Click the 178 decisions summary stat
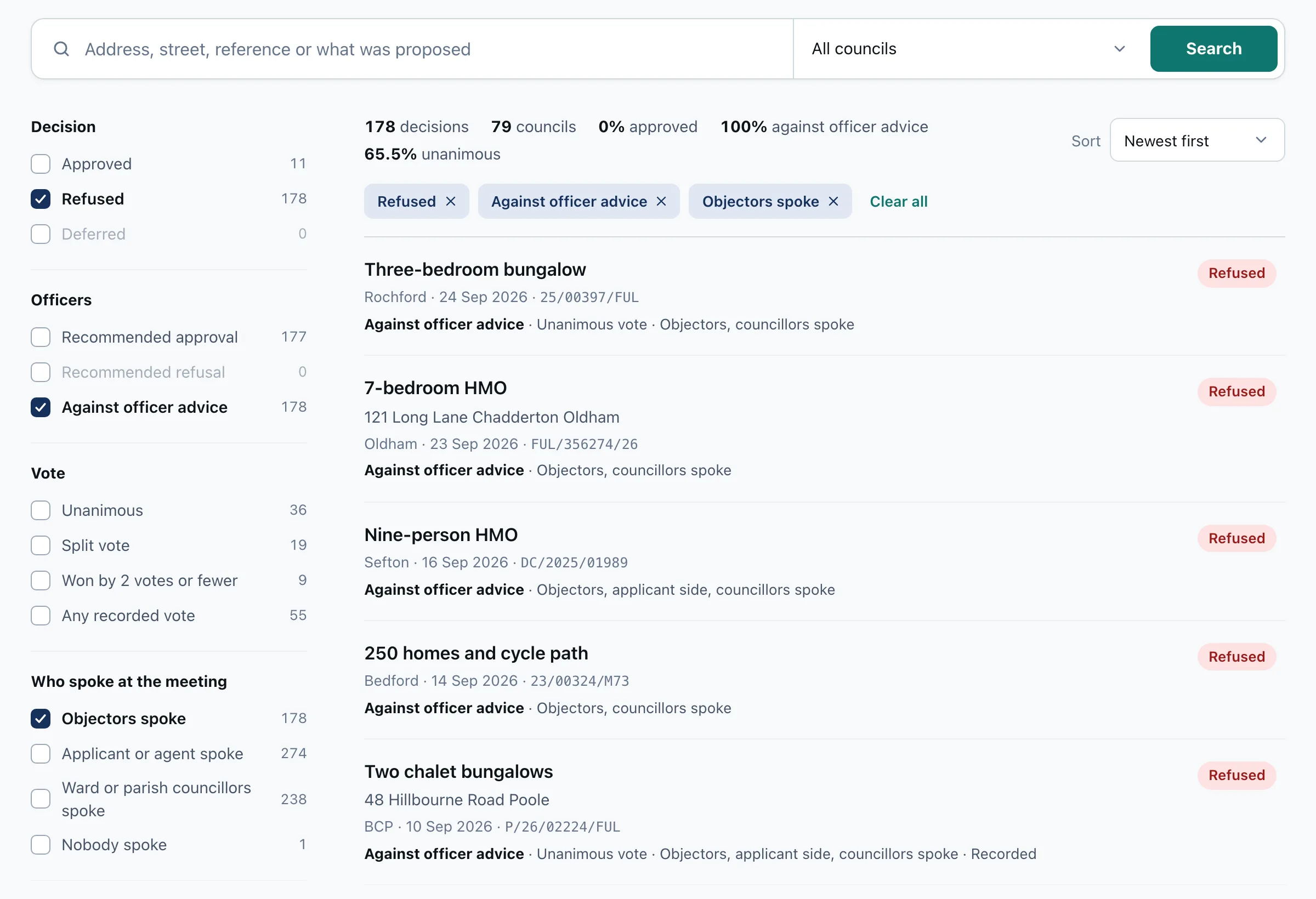 pyautogui.click(x=416, y=127)
